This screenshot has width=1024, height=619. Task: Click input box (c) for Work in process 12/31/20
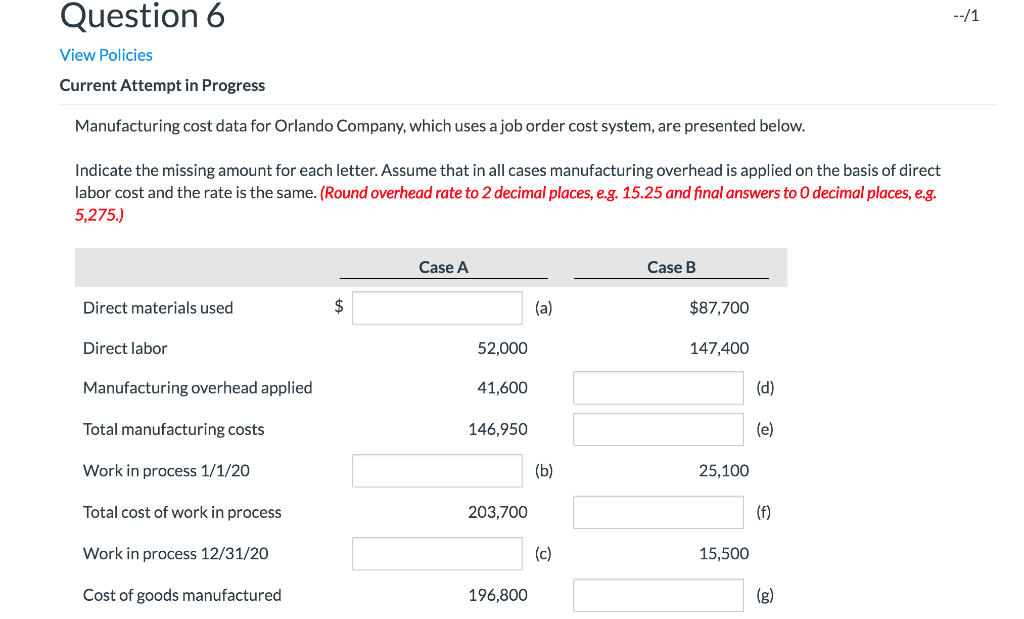click(x=437, y=553)
